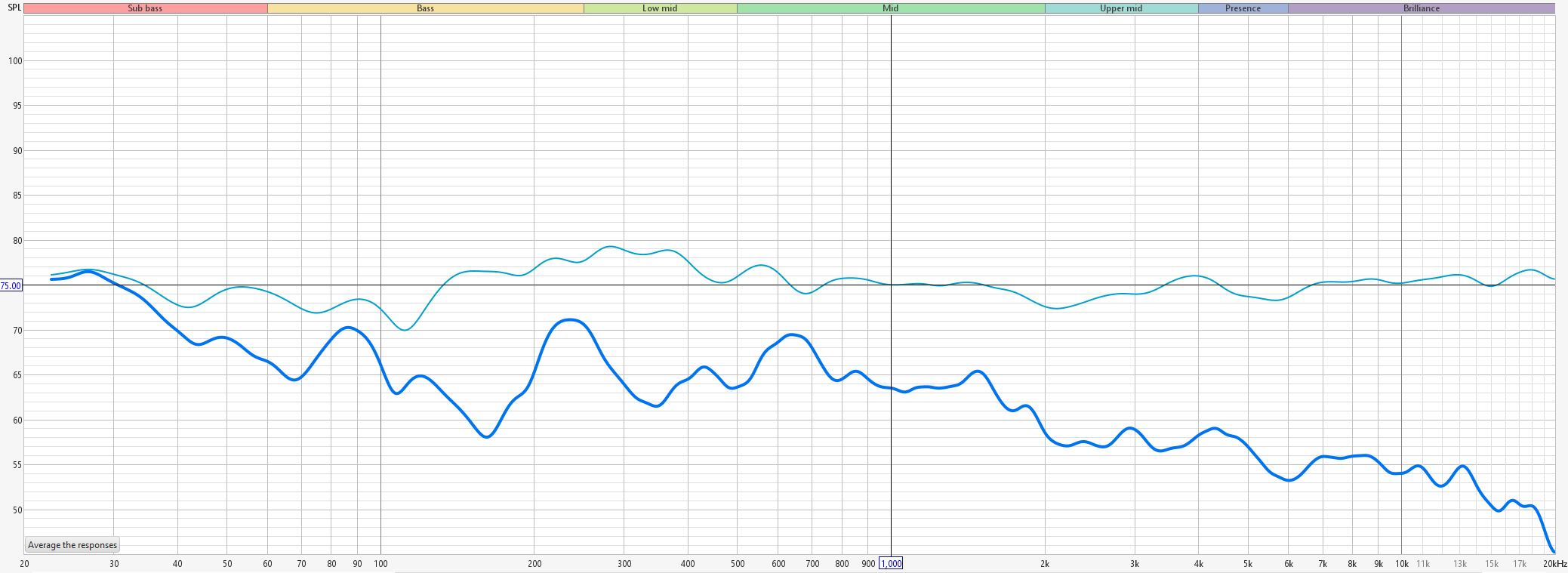Click crosshair intersection at 1 kHz and 75 dB
Image resolution: width=1568 pixels, height=573 pixels.
point(891,285)
